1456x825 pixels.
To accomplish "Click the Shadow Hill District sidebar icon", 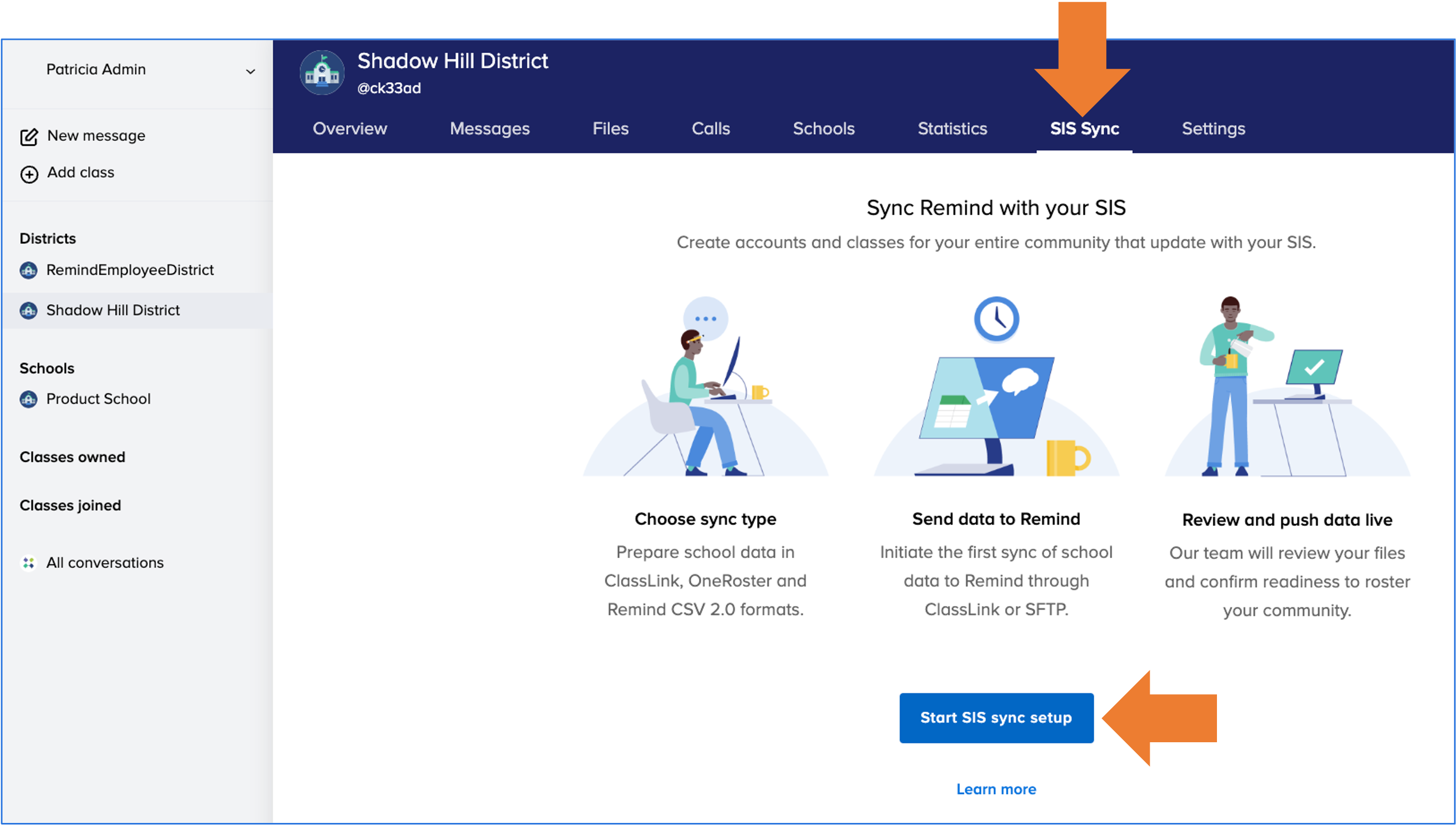I will 28,310.
